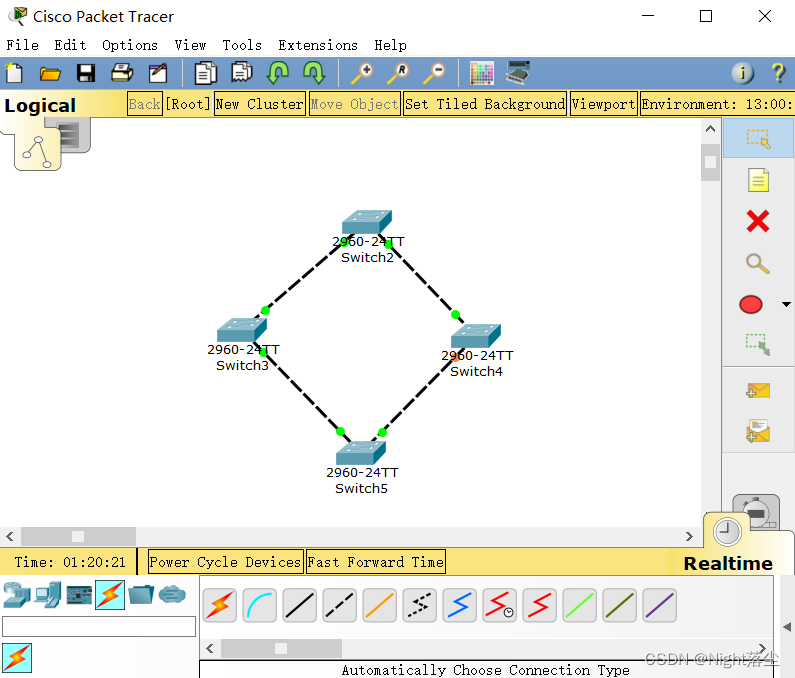Image resolution: width=795 pixels, height=678 pixels.
Task: Switch to Simulation mode tab behind Realtime
Action: (757, 510)
